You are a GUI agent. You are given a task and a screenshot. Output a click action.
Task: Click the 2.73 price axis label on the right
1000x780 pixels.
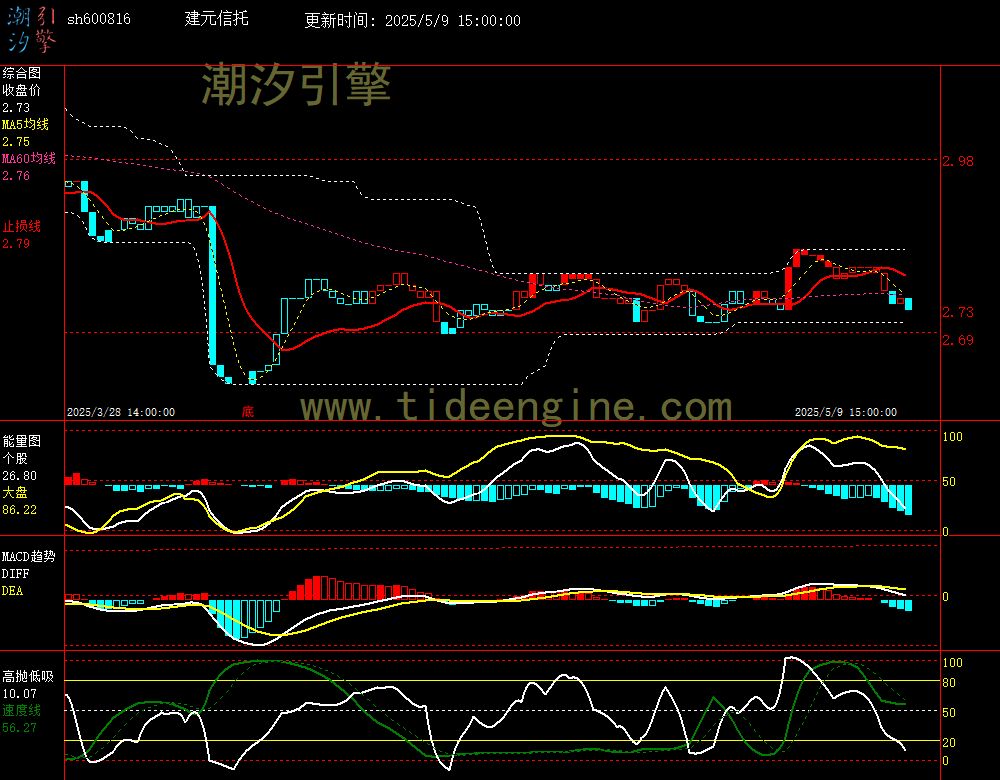(x=958, y=312)
